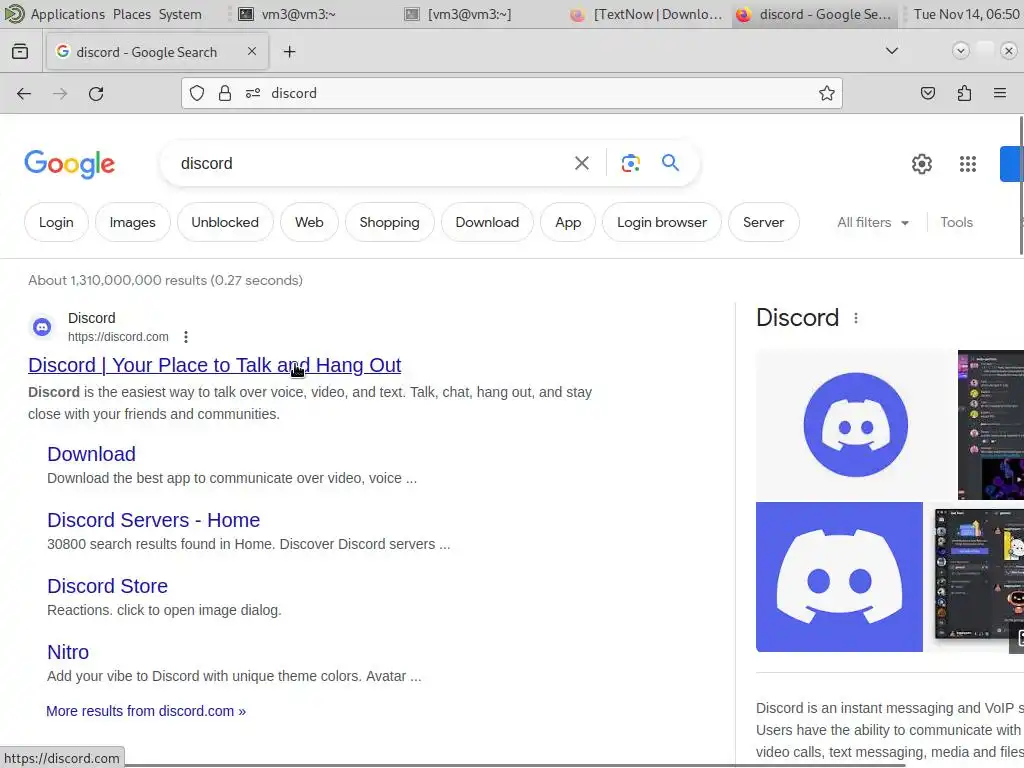Close the discord - Google Search tab
Screen dimensions: 1024x768
pyautogui.click(x=251, y=51)
